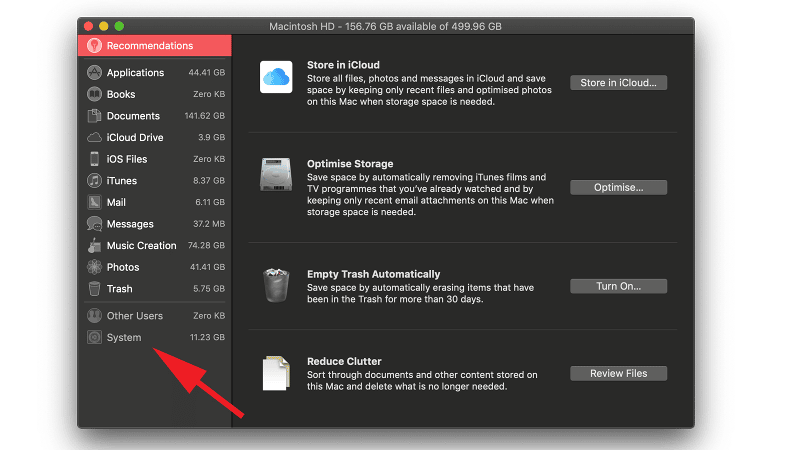Select the iOS Files label
Viewport: 800px width, 450px height.
[x=127, y=159]
